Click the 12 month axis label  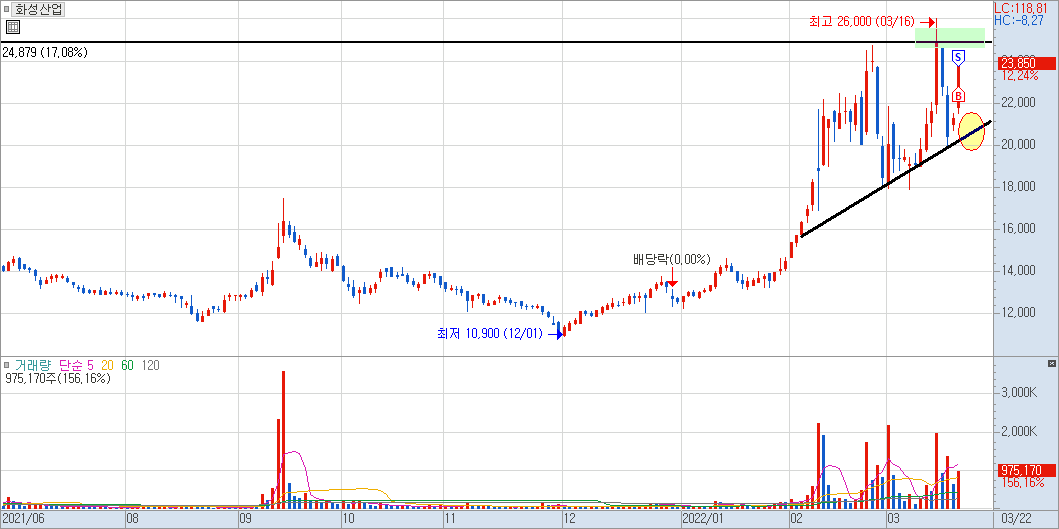pos(569,519)
